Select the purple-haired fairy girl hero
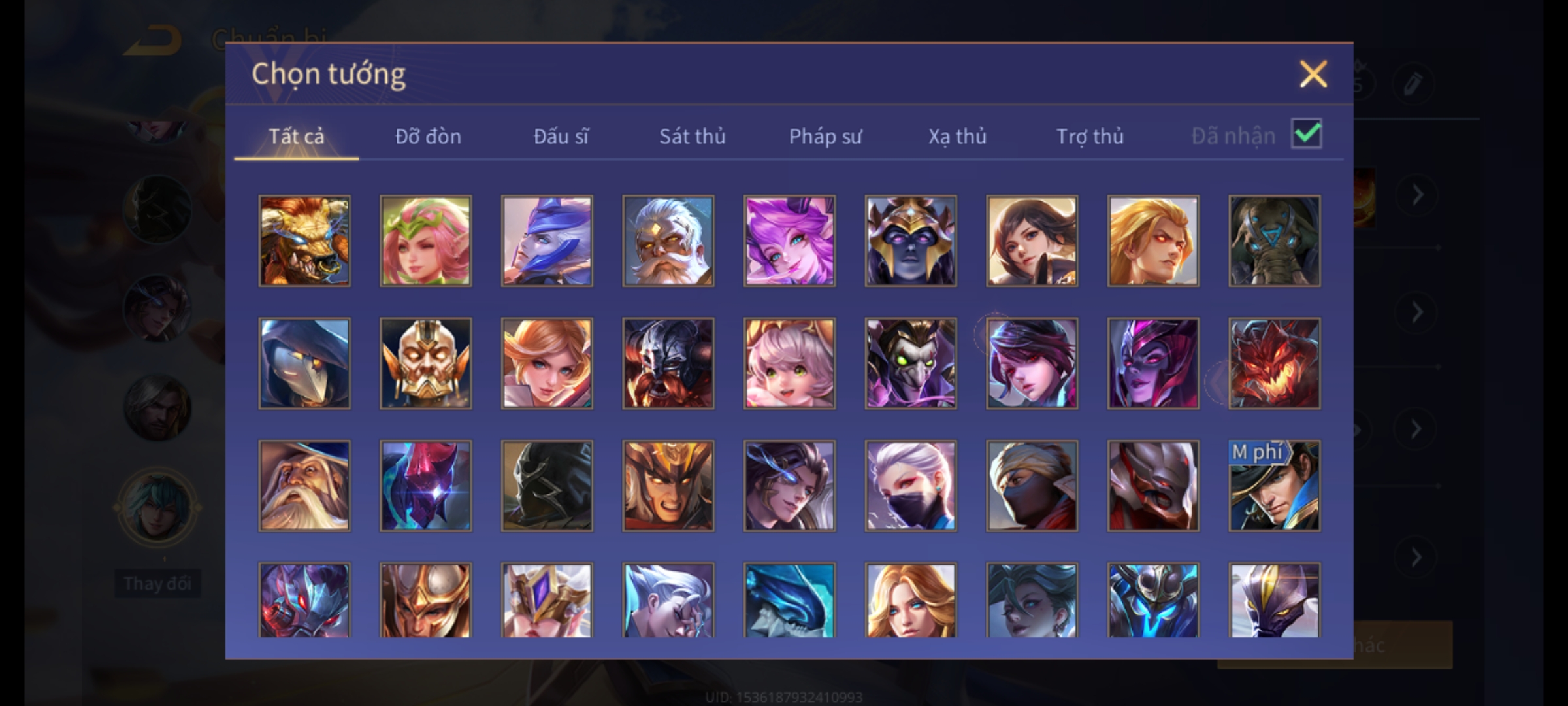 pos(789,241)
